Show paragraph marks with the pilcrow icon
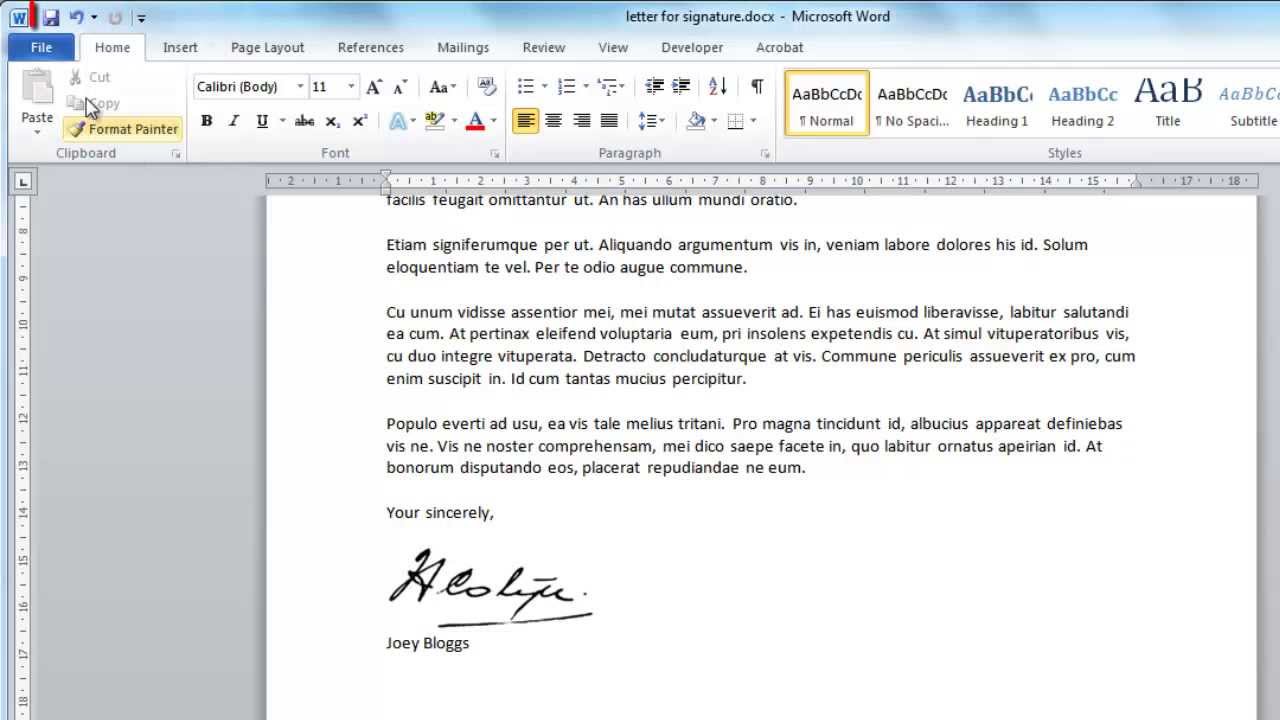This screenshot has width=1280, height=720. pos(756,87)
